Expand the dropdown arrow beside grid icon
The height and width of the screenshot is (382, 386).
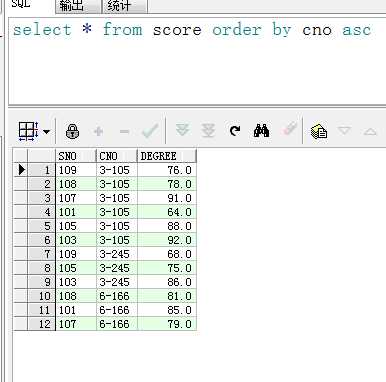[x=47, y=132]
